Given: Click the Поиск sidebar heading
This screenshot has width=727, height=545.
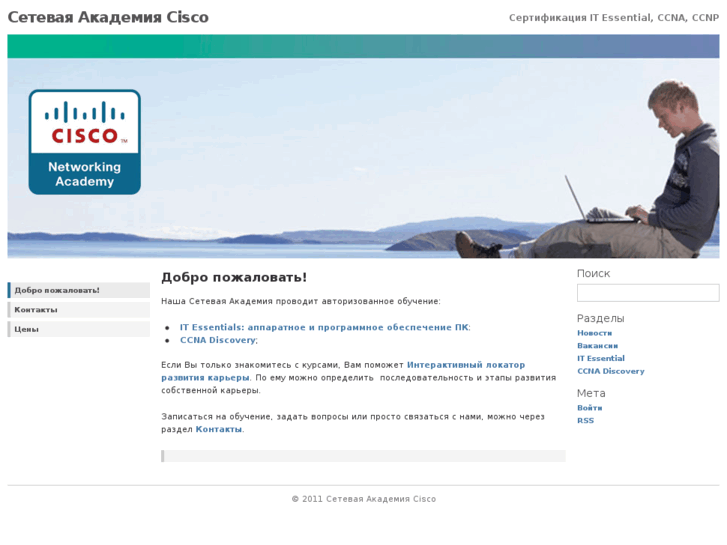Looking at the screenshot, I should tap(593, 274).
